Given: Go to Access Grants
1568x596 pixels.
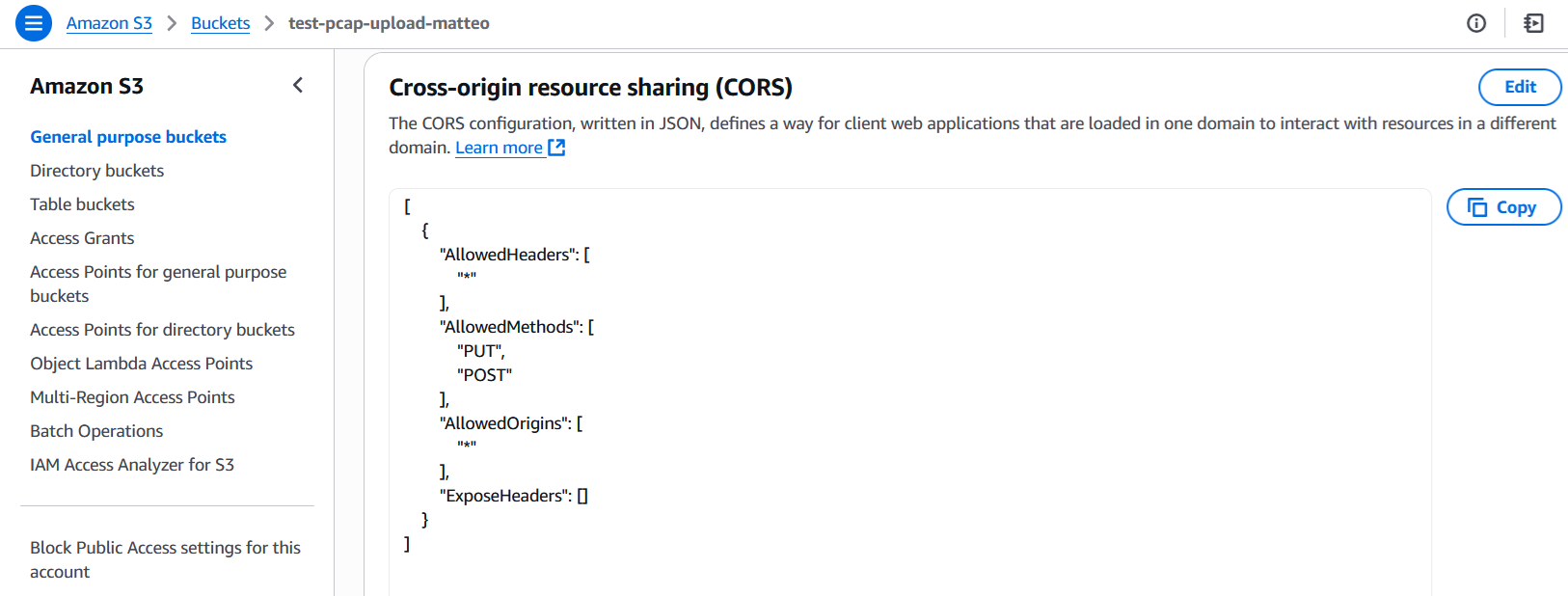Looking at the screenshot, I should coord(82,238).
